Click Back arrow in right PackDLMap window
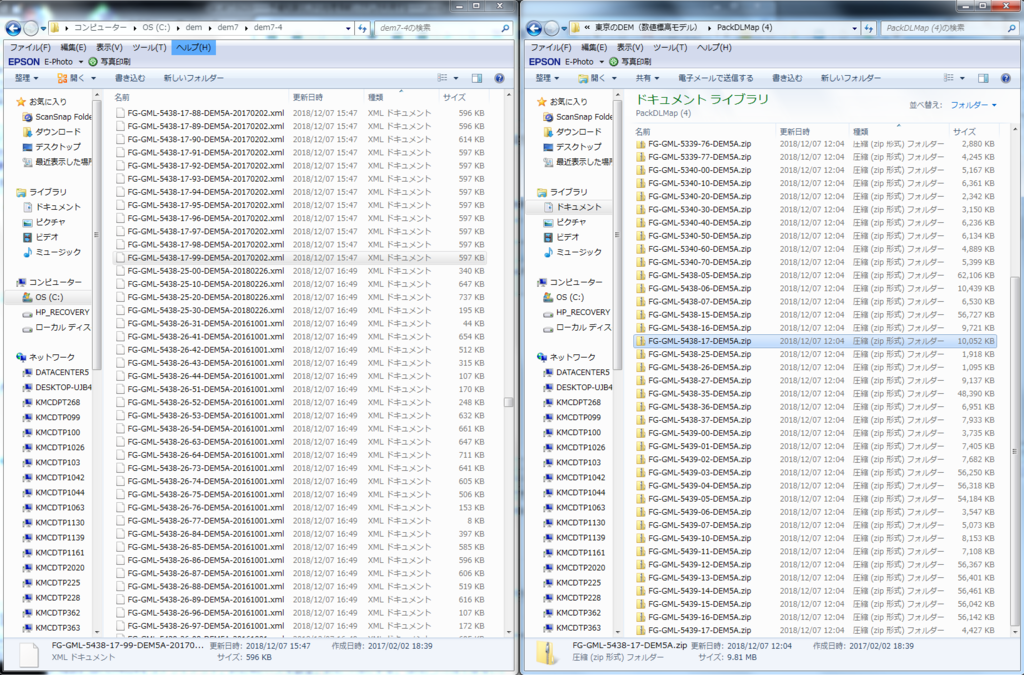This screenshot has width=1024, height=675. coord(534,28)
